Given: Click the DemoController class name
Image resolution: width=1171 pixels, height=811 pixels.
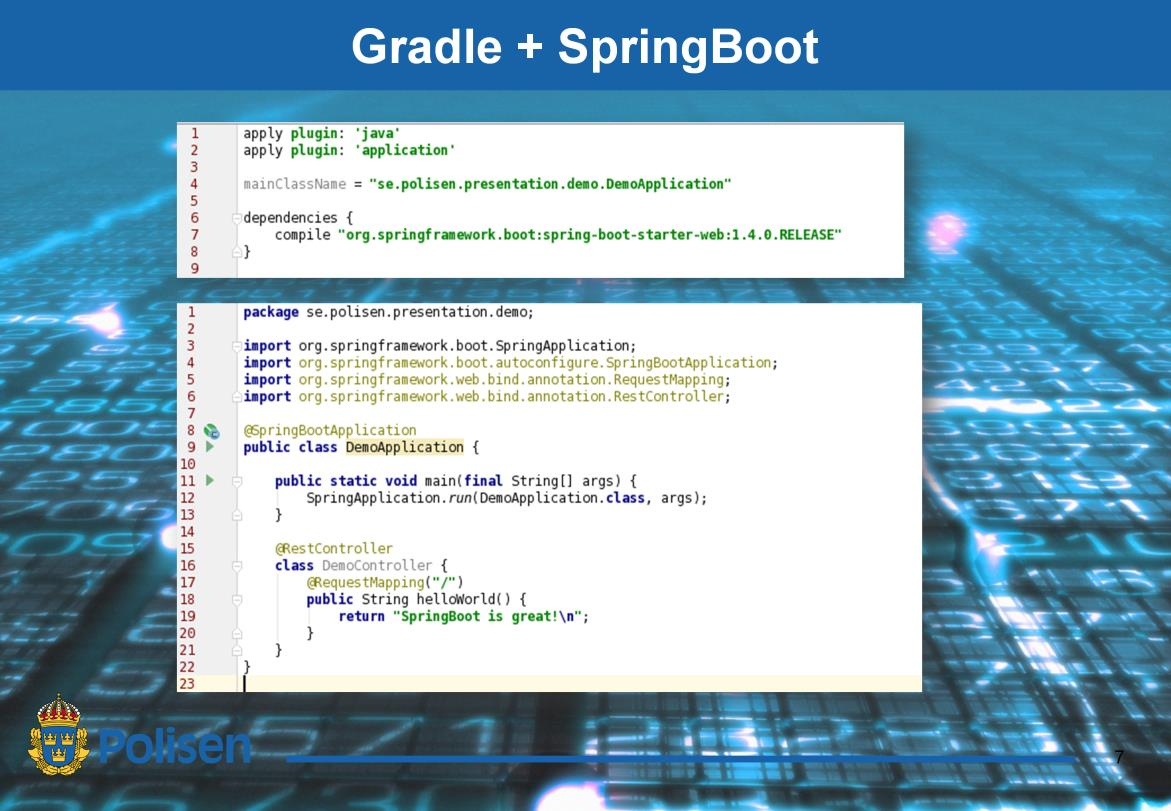Looking at the screenshot, I should [376, 565].
